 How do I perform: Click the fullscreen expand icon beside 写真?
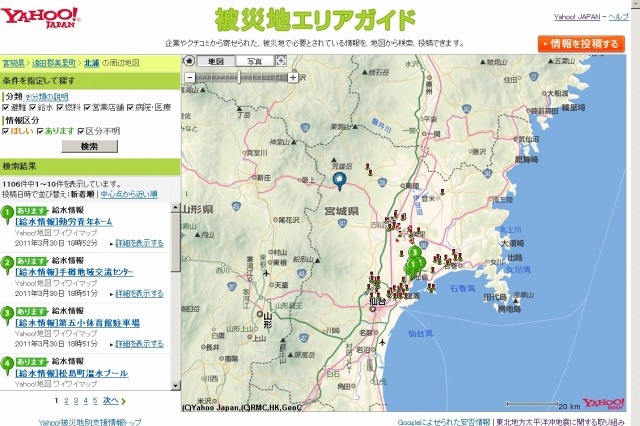(281, 61)
